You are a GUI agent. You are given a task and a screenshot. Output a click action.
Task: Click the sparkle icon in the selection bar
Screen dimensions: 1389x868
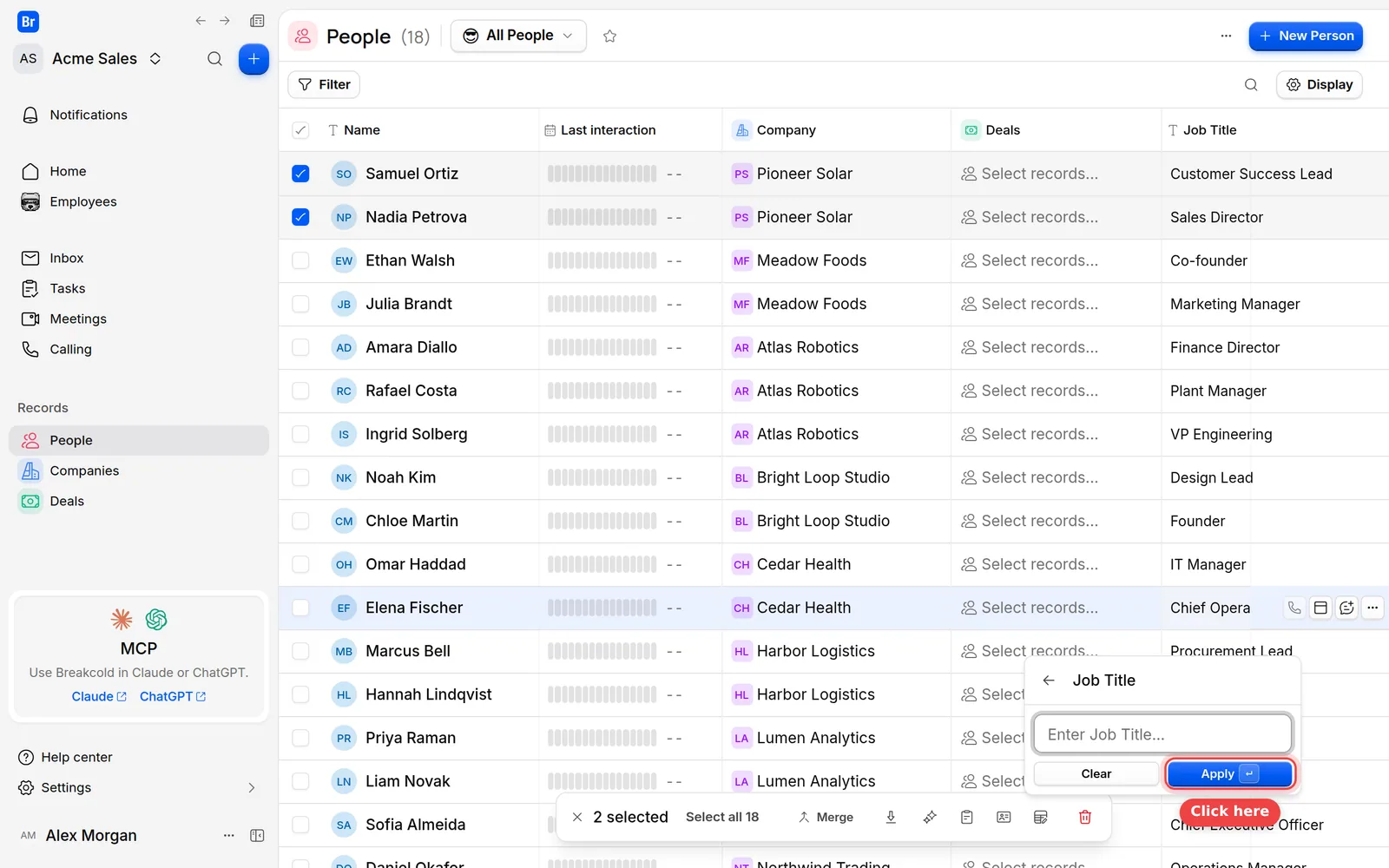930,817
